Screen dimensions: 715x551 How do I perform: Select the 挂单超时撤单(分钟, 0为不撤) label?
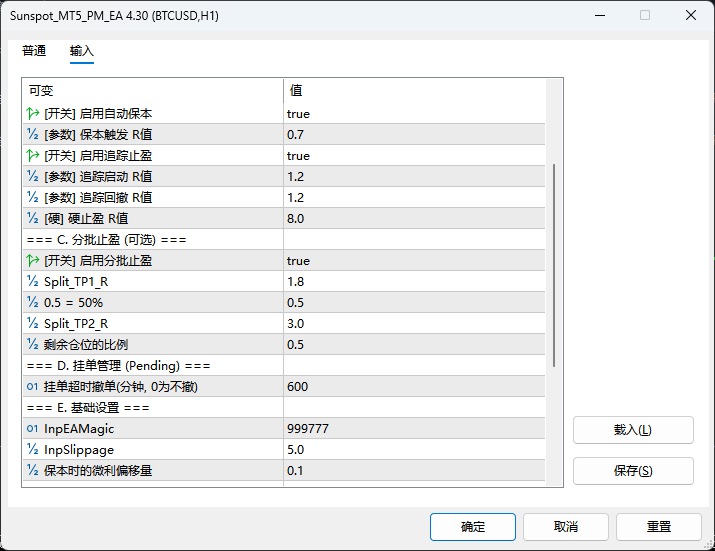[121, 386]
